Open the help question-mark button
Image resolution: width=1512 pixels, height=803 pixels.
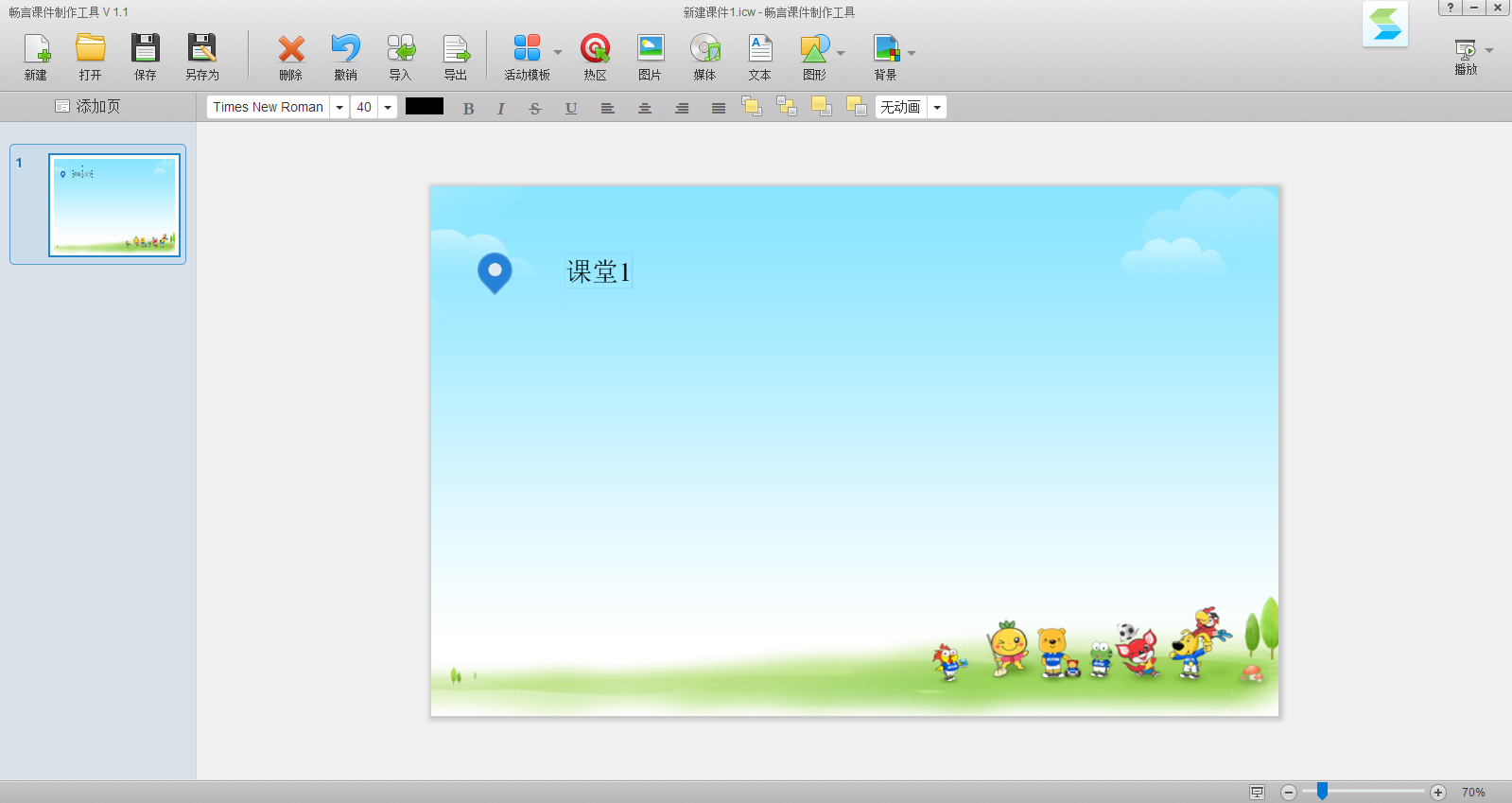click(x=1451, y=8)
